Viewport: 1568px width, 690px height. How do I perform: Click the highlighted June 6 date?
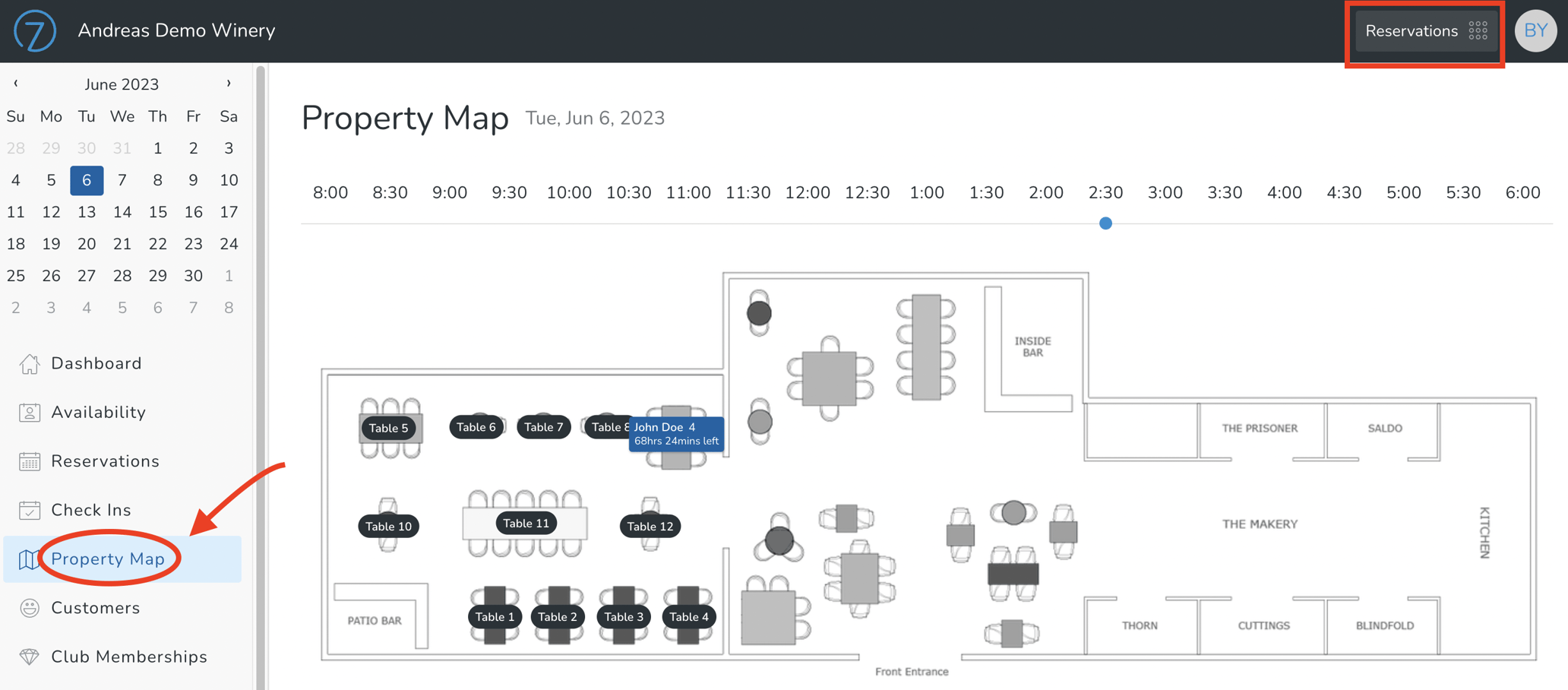click(x=86, y=180)
